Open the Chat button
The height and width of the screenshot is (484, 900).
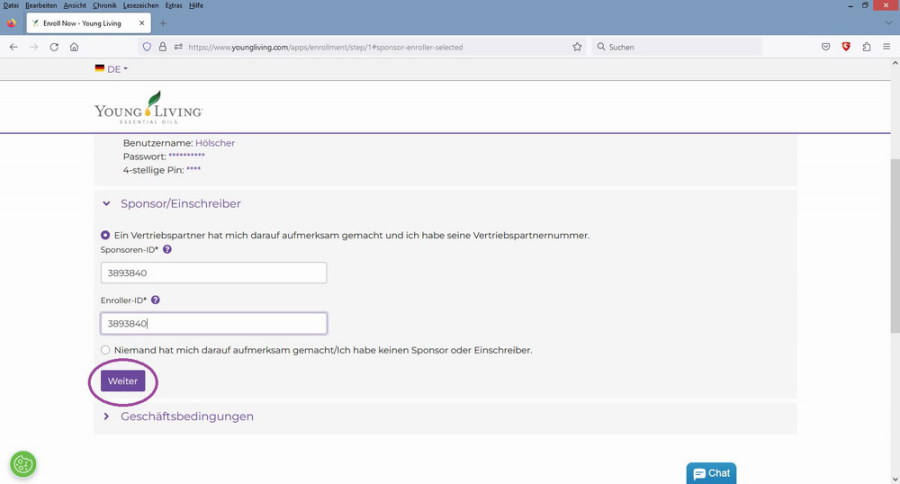[x=712, y=473]
